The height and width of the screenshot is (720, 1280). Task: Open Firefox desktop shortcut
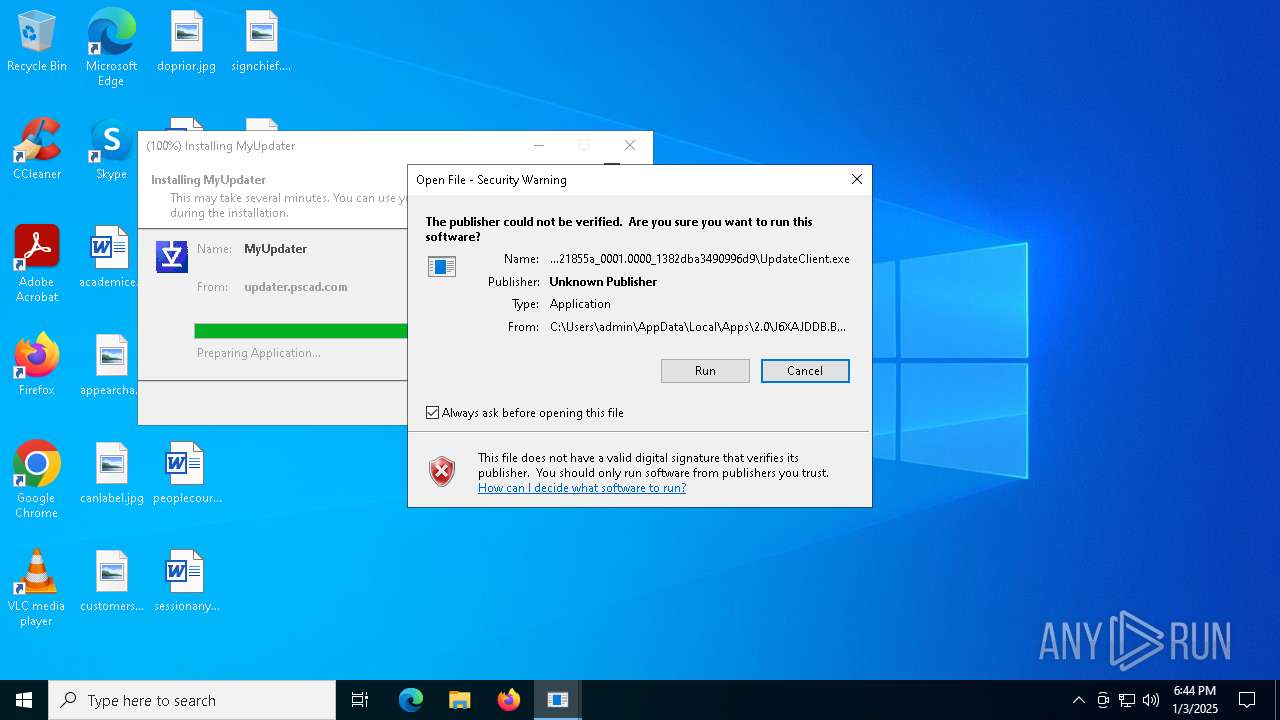(37, 365)
